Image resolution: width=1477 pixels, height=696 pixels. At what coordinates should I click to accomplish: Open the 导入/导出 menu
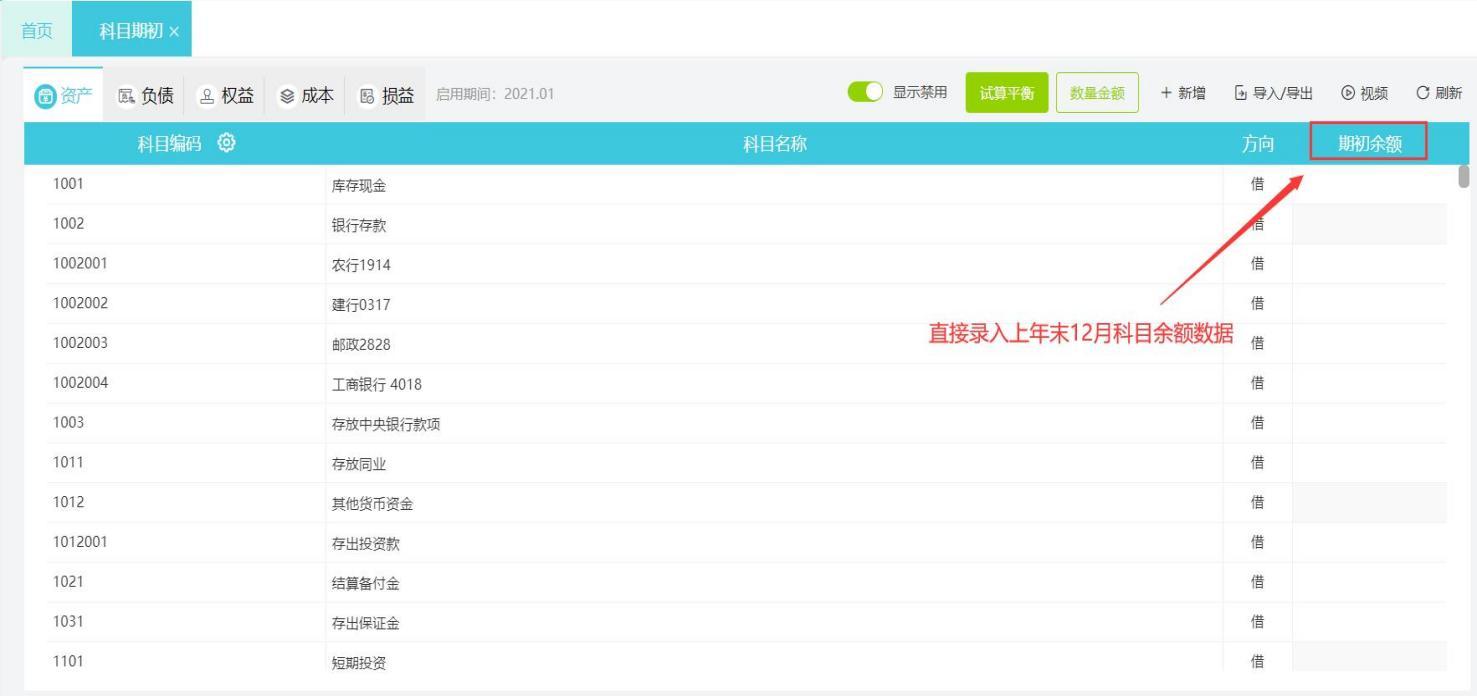(x=1273, y=93)
